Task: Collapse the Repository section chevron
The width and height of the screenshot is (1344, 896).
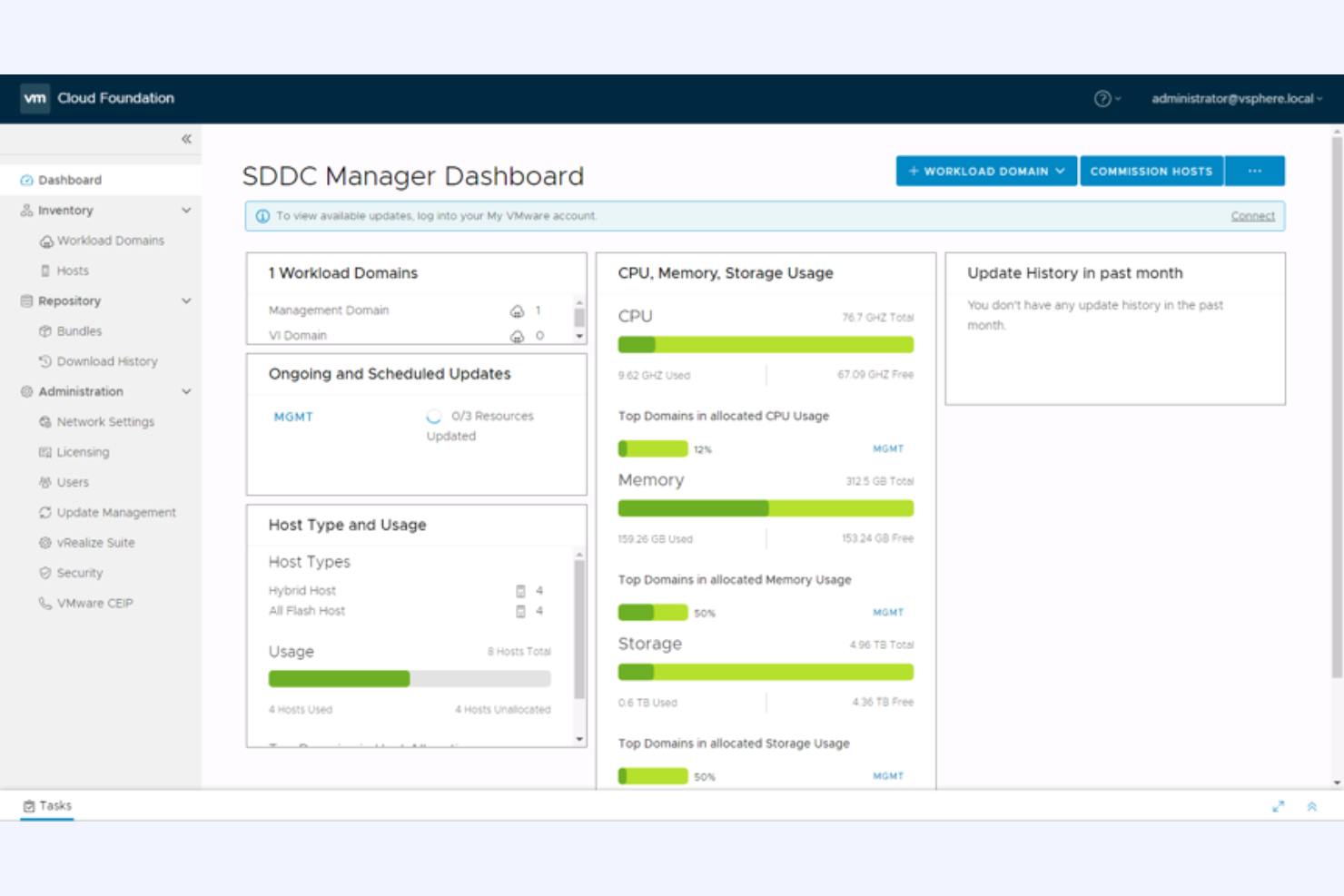Action: (186, 300)
